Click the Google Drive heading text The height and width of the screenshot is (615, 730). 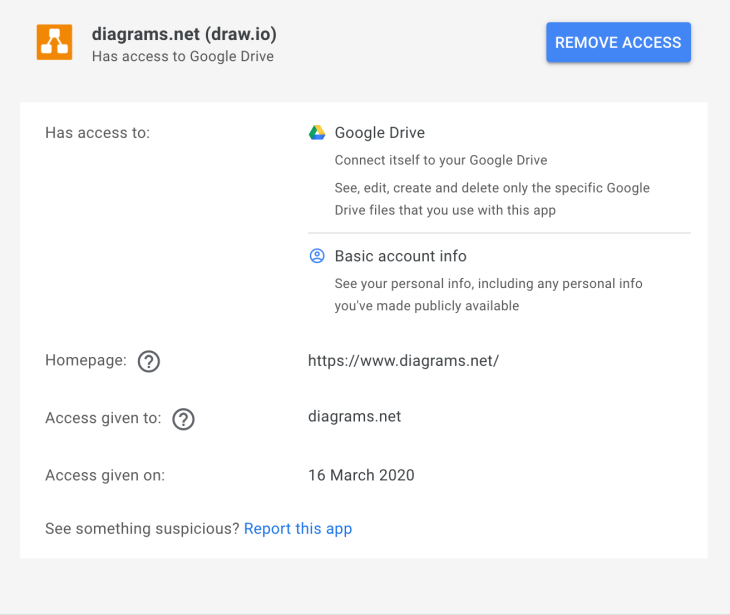click(379, 133)
